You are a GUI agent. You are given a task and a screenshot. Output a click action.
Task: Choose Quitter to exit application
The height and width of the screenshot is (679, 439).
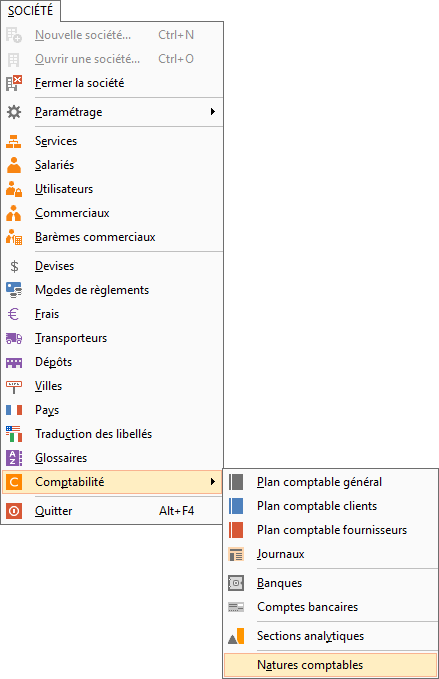[x=112, y=511]
